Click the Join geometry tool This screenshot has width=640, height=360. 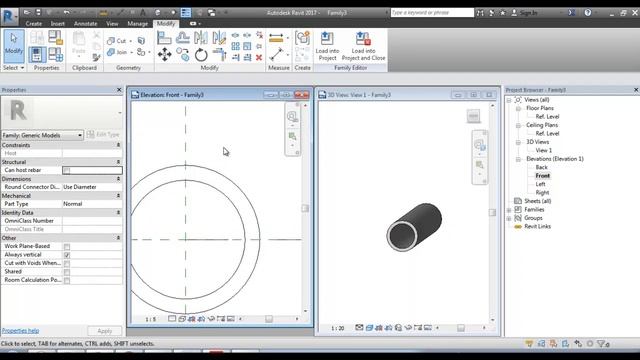[118, 52]
